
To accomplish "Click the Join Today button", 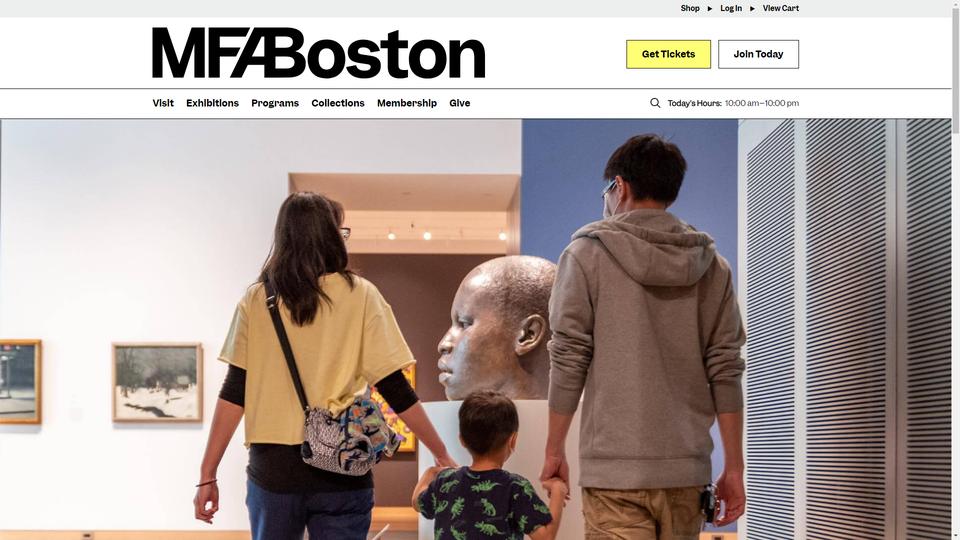I will tap(759, 54).
